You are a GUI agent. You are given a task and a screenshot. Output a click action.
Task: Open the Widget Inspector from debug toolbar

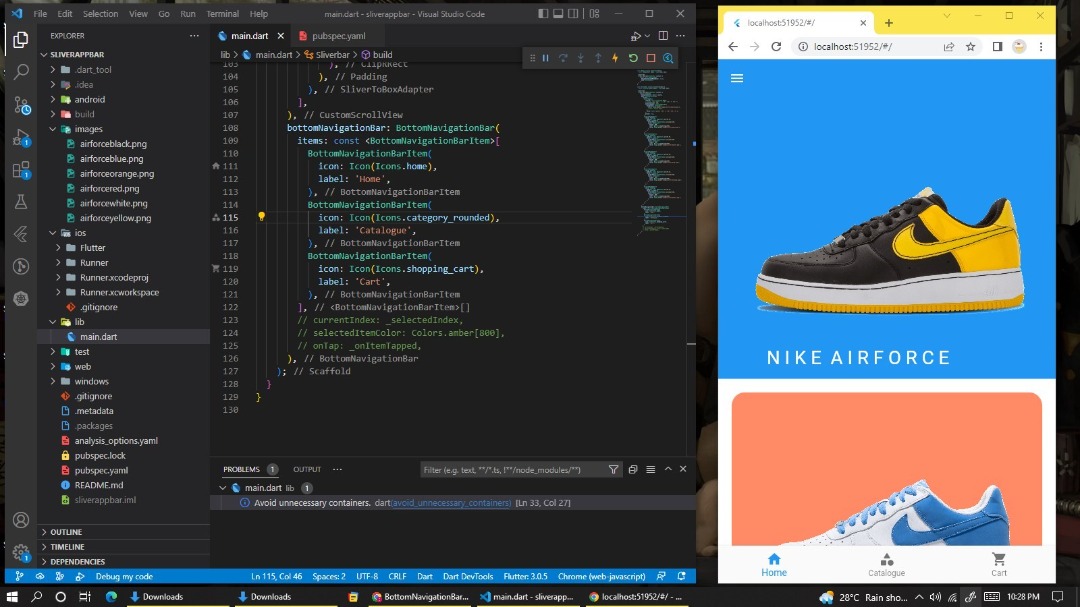[x=668, y=59]
